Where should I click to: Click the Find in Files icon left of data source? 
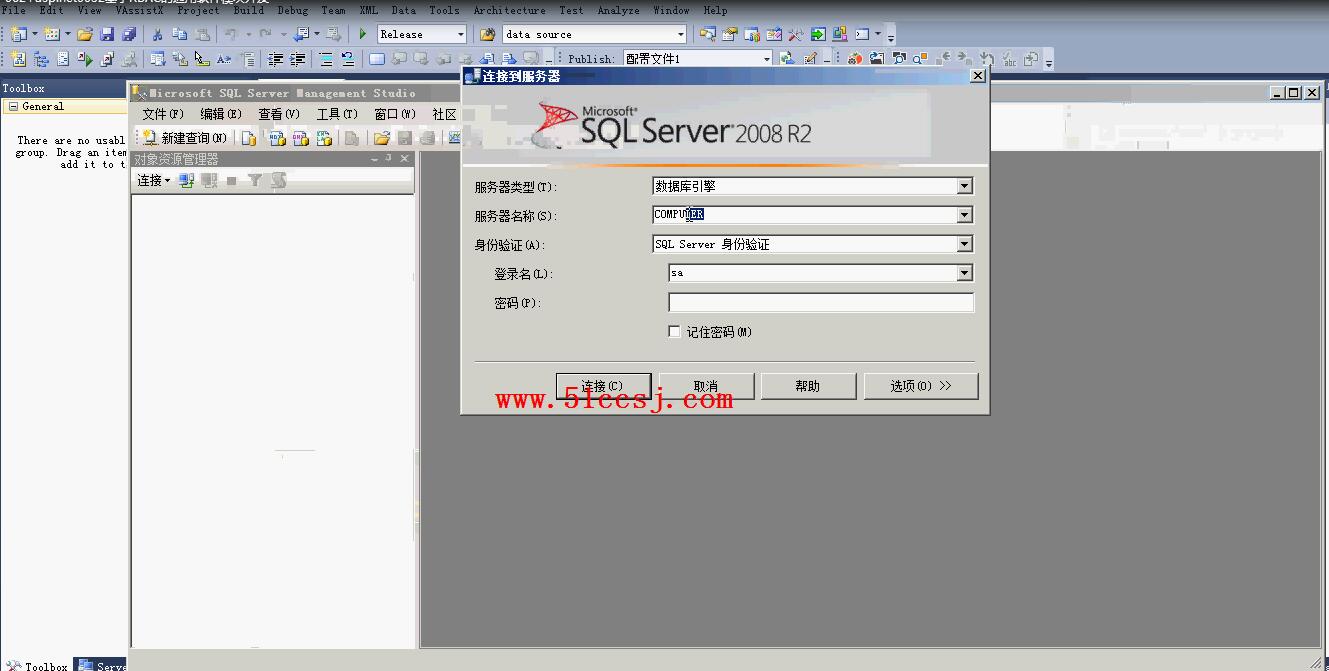[488, 34]
